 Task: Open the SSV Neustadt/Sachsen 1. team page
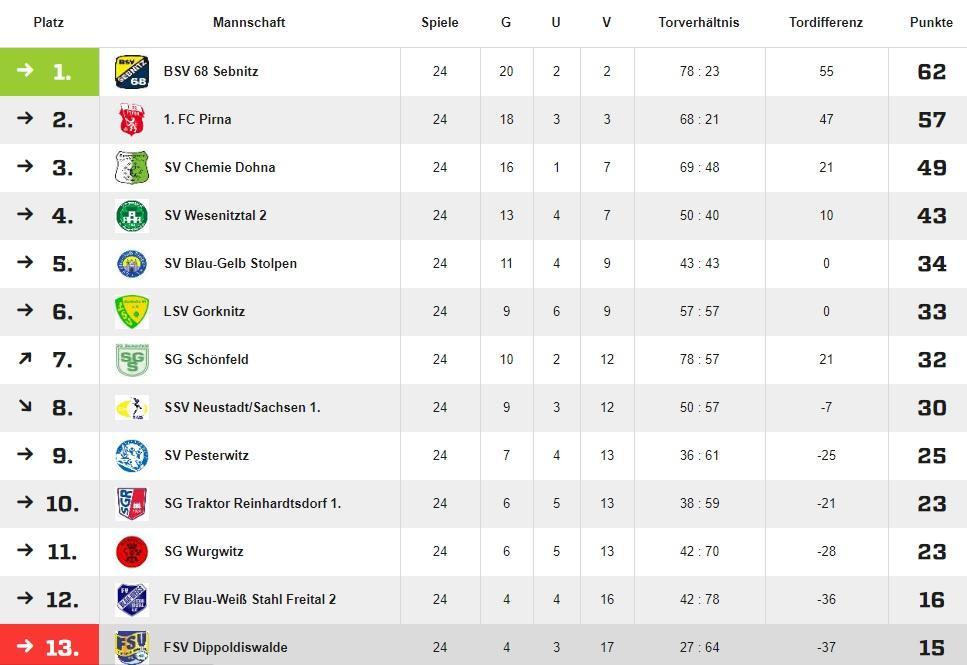[x=242, y=408]
